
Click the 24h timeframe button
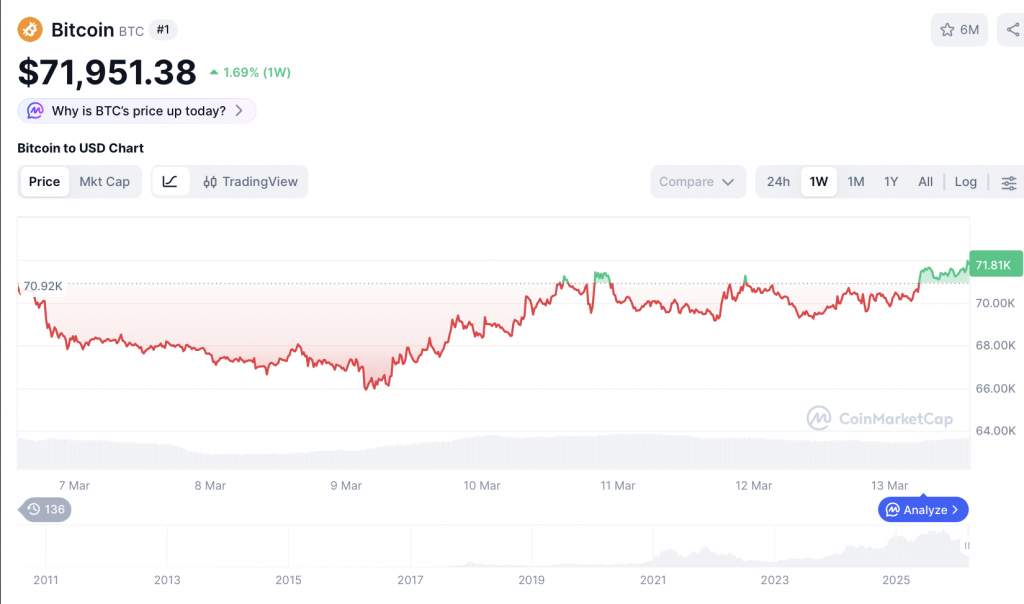click(x=778, y=181)
